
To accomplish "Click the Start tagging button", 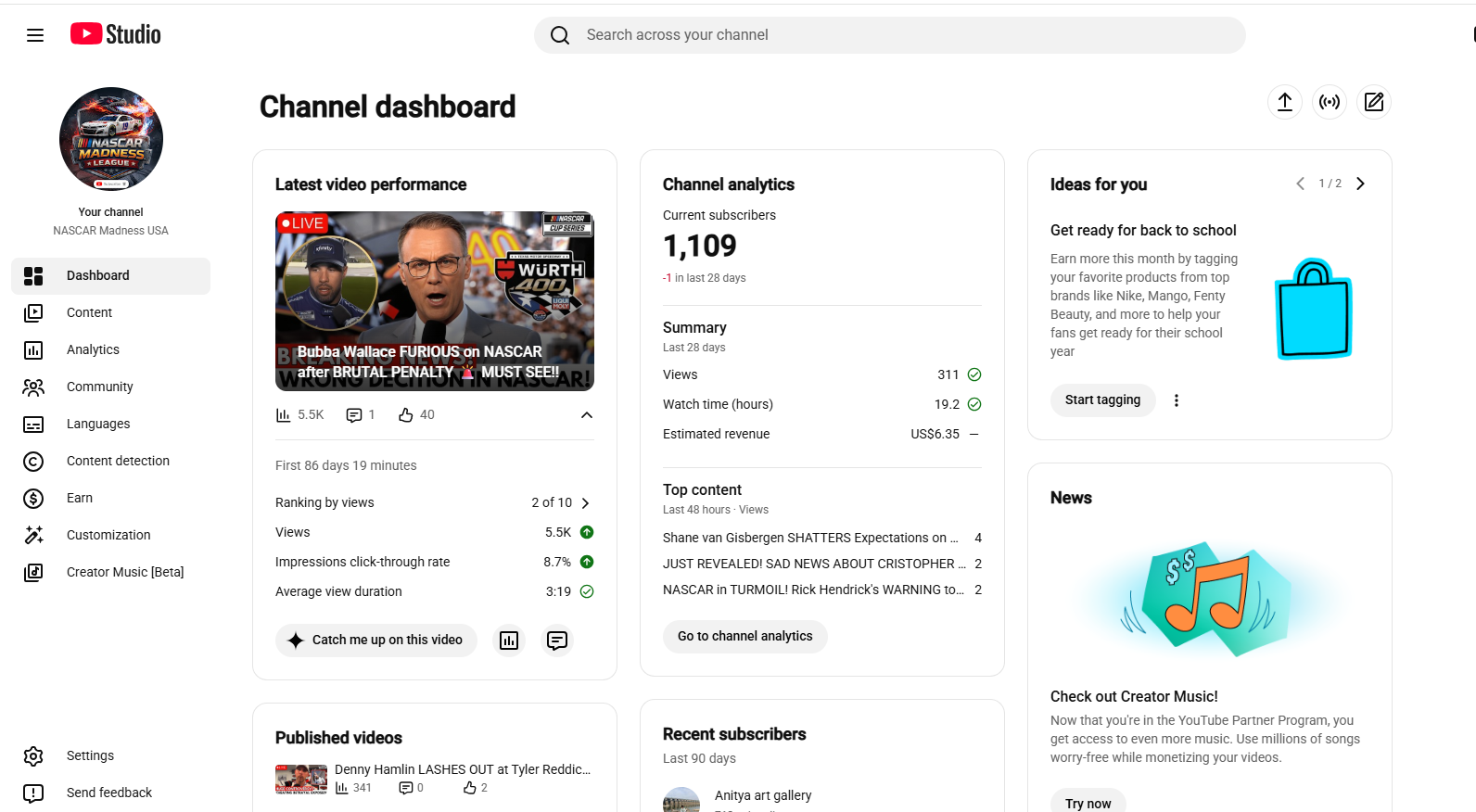I will click(1103, 400).
